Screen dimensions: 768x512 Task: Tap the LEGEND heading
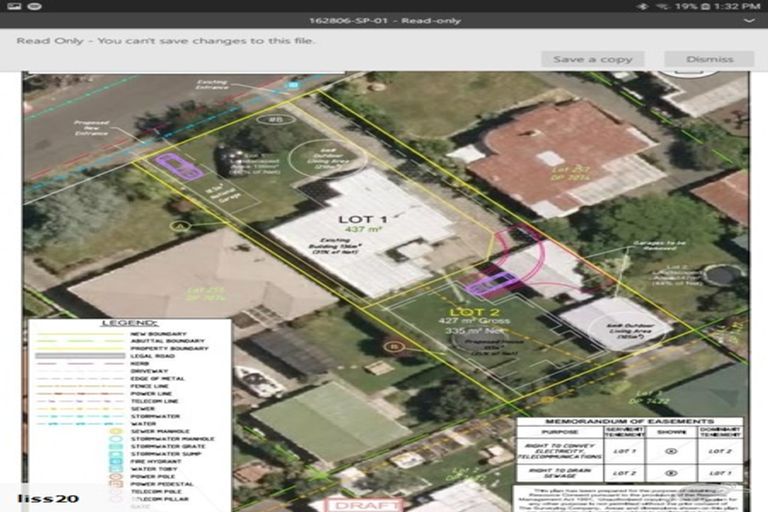coord(128,323)
